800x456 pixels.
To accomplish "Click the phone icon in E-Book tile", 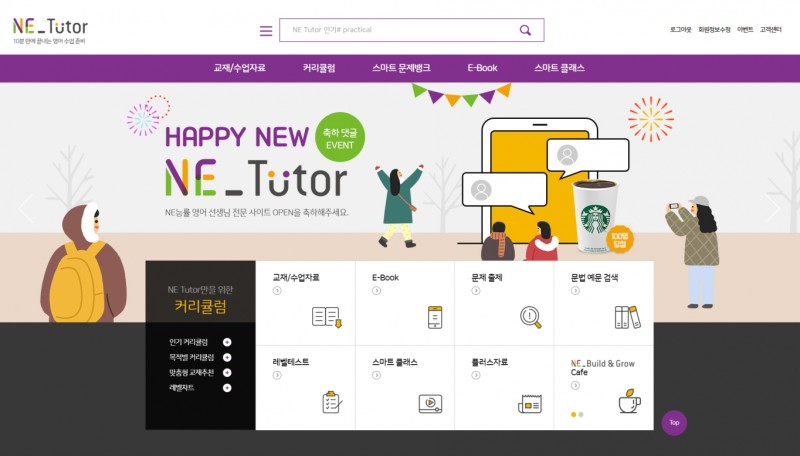I will (x=435, y=317).
